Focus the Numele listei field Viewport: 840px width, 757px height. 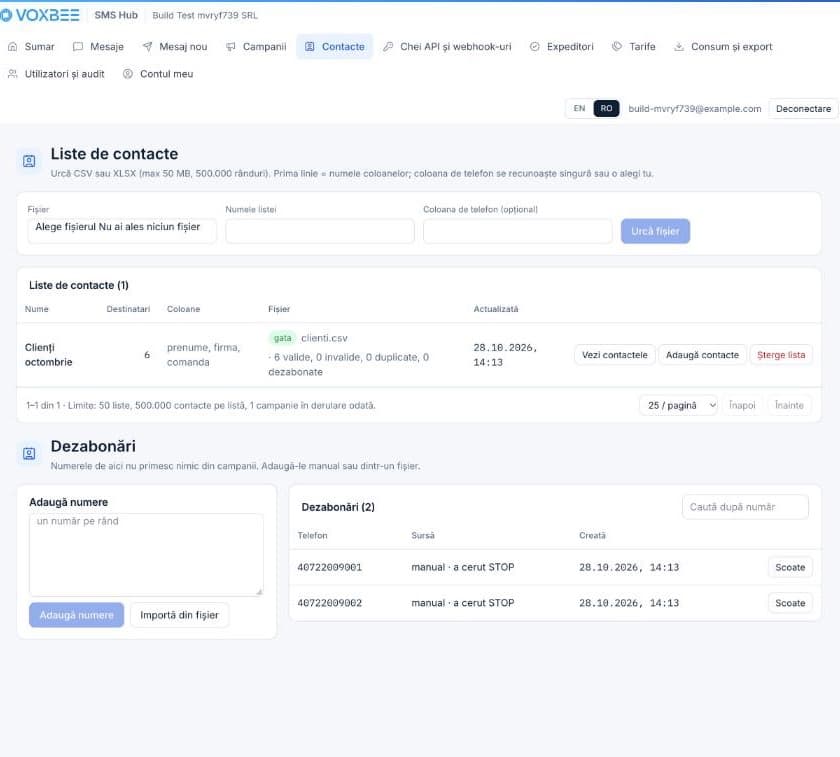[320, 231]
